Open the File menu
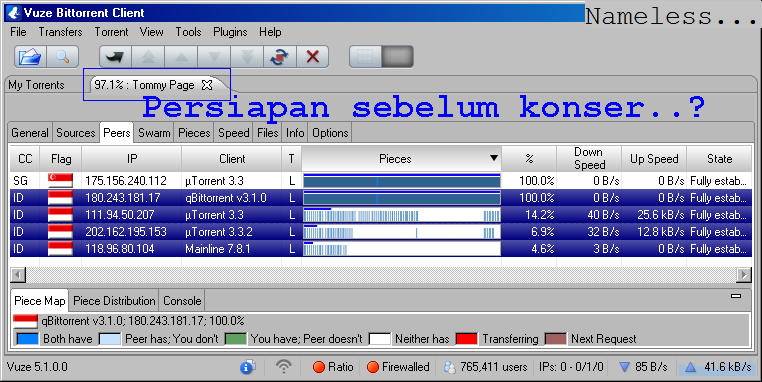 tap(18, 32)
